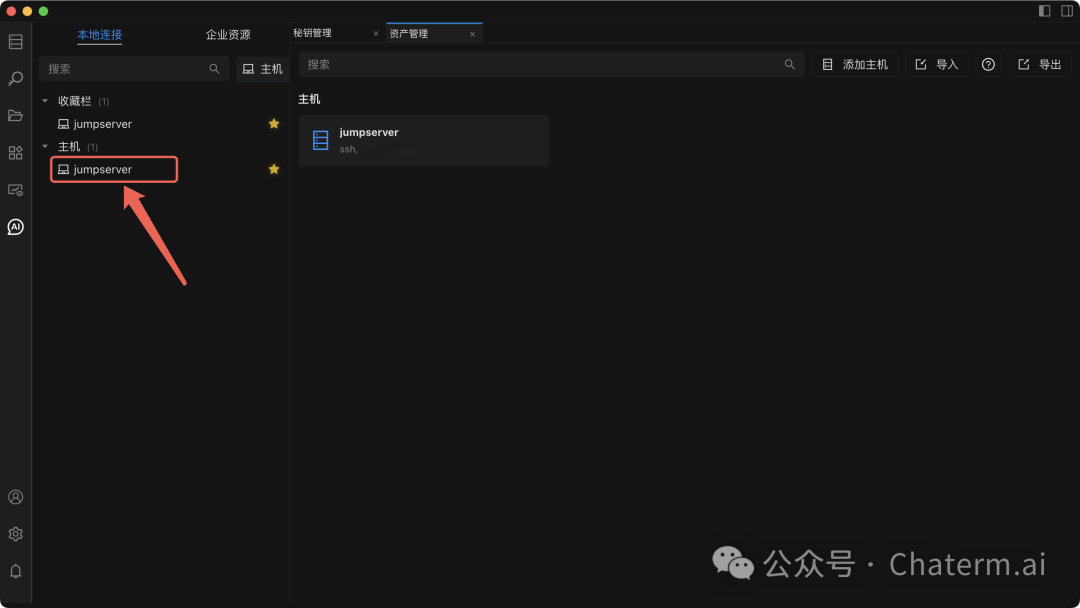Screen dimensions: 1080x608
Task: Open the jumpserver host card
Action: click(x=424, y=140)
